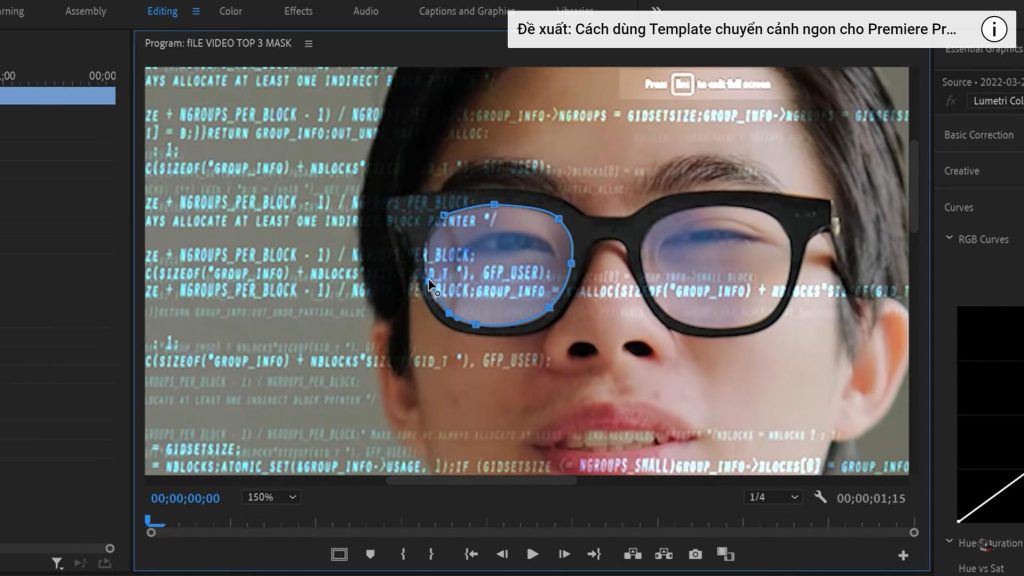Click the plus icon to open Button Editor
This screenshot has width=1024, height=576.
(x=902, y=553)
